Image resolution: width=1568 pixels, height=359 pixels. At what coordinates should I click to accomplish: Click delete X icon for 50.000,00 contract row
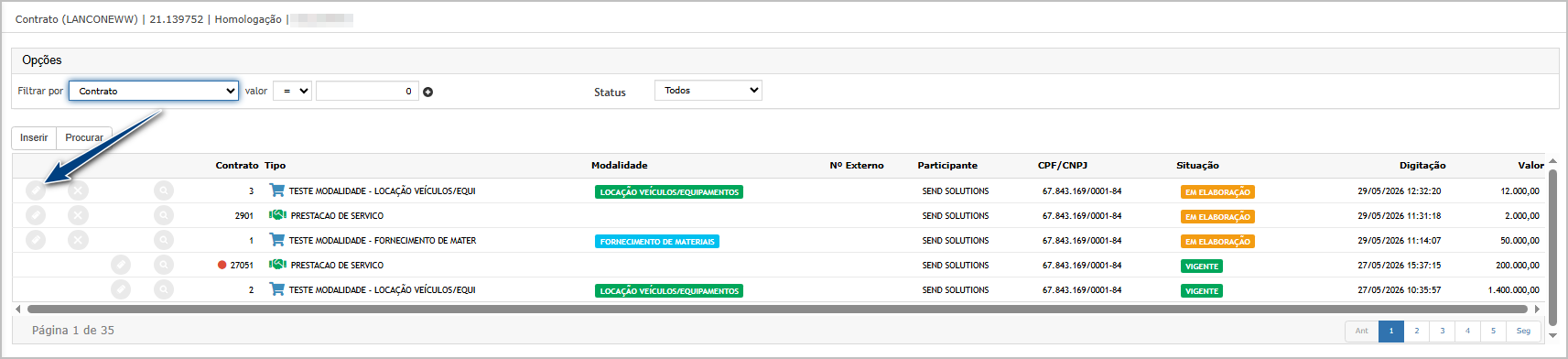coord(79,240)
